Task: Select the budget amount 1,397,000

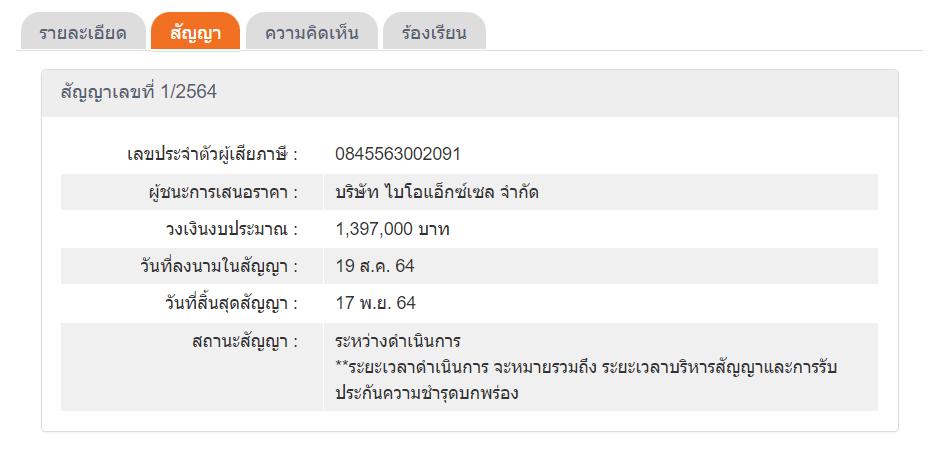Action: pos(375,229)
